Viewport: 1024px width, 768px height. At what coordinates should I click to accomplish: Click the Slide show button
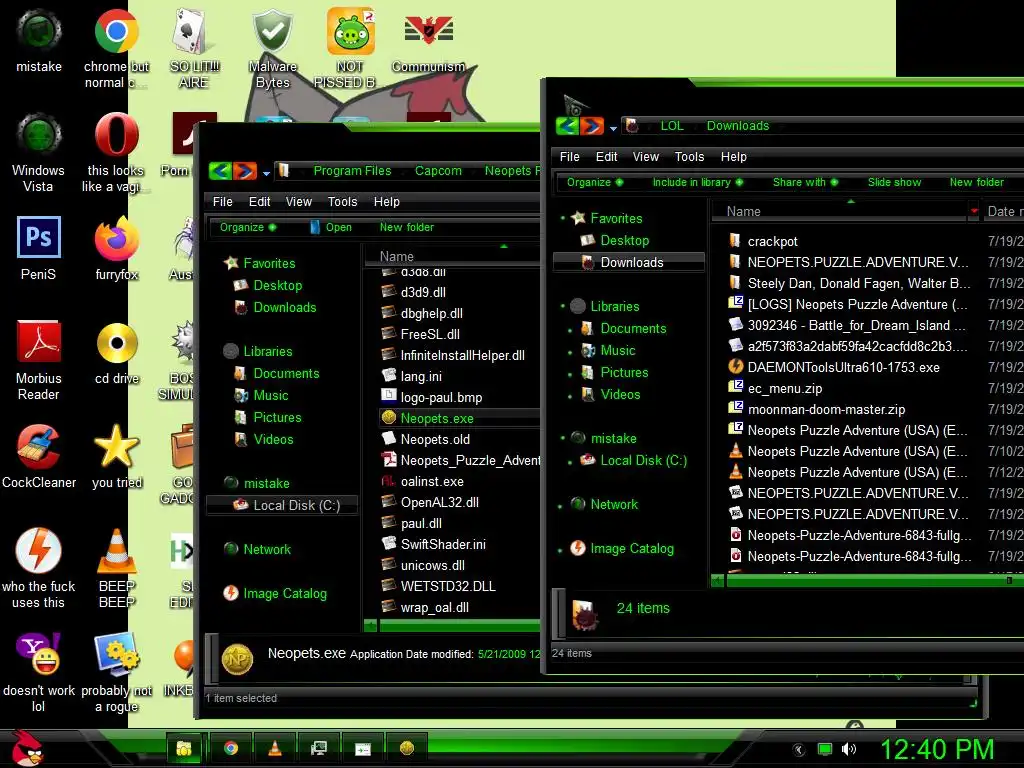pyautogui.click(x=894, y=182)
